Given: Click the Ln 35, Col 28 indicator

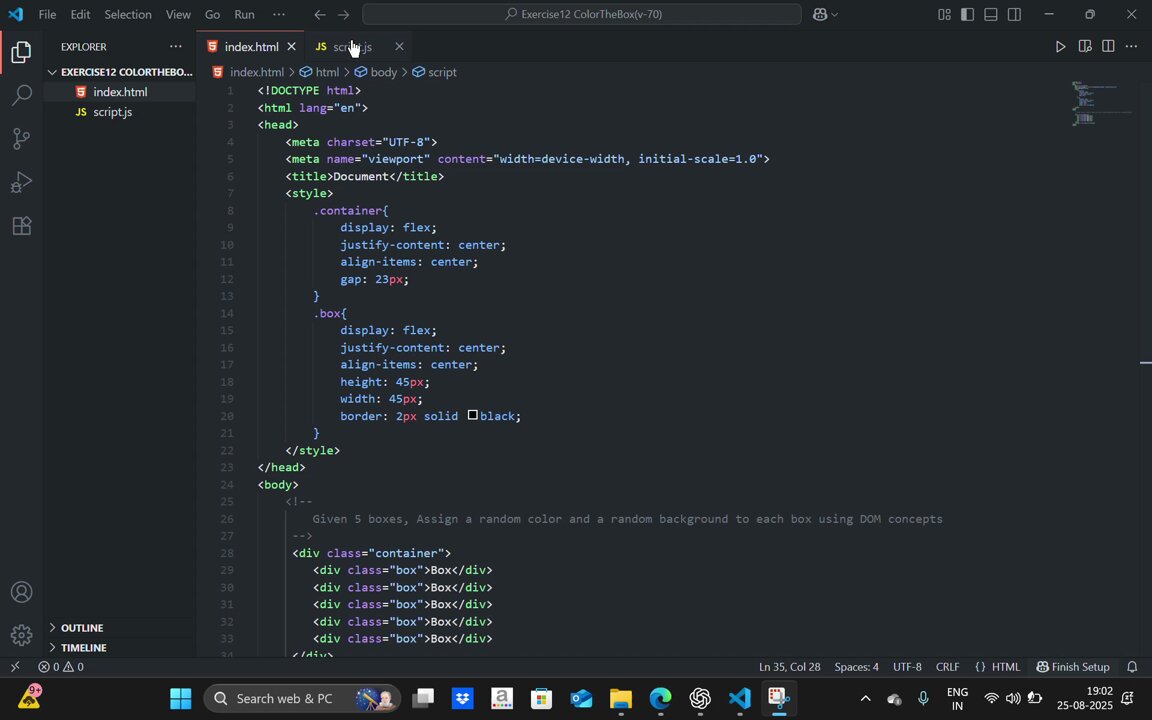Looking at the screenshot, I should [x=789, y=667].
